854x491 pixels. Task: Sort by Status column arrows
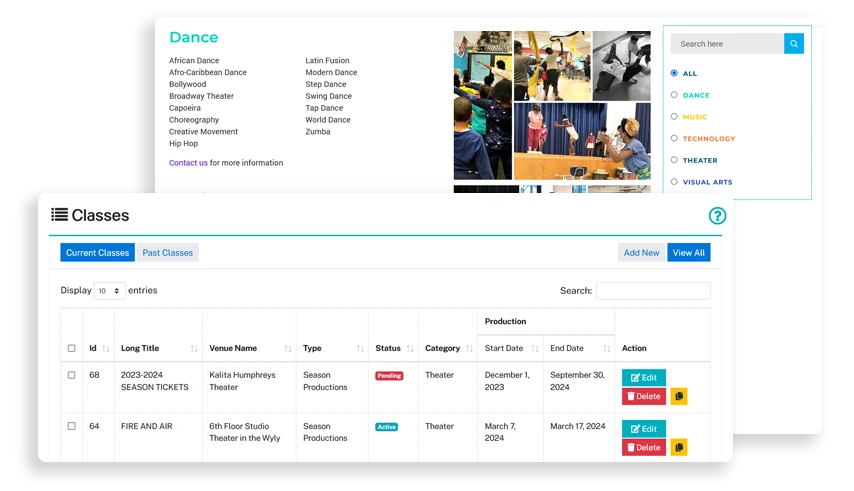tap(410, 348)
